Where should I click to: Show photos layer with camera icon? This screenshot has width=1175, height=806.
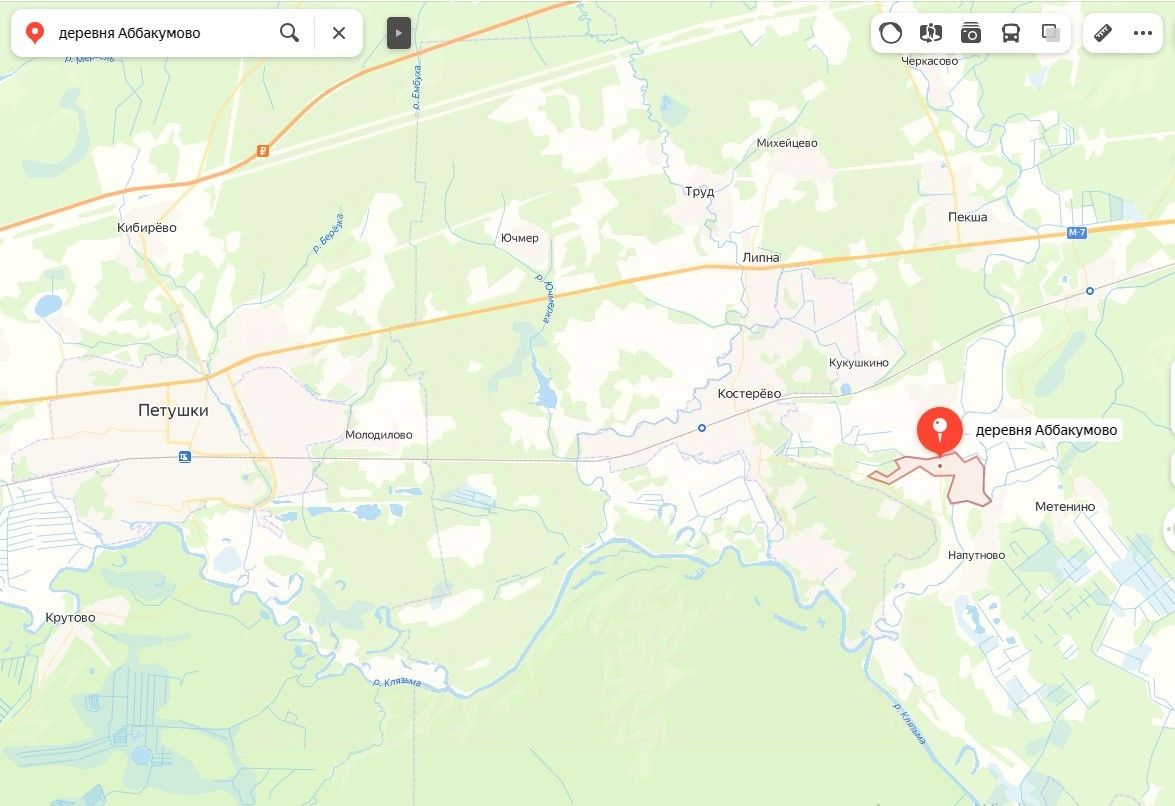coord(970,33)
